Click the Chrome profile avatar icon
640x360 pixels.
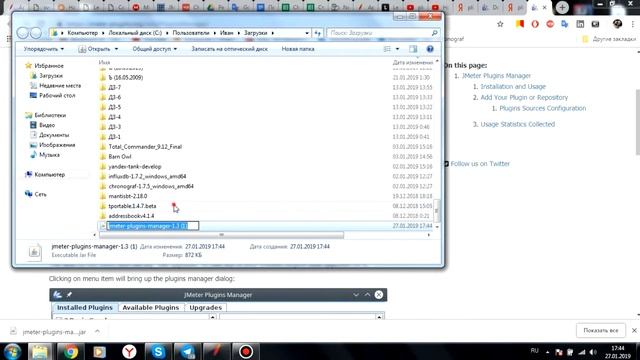tap(617, 24)
